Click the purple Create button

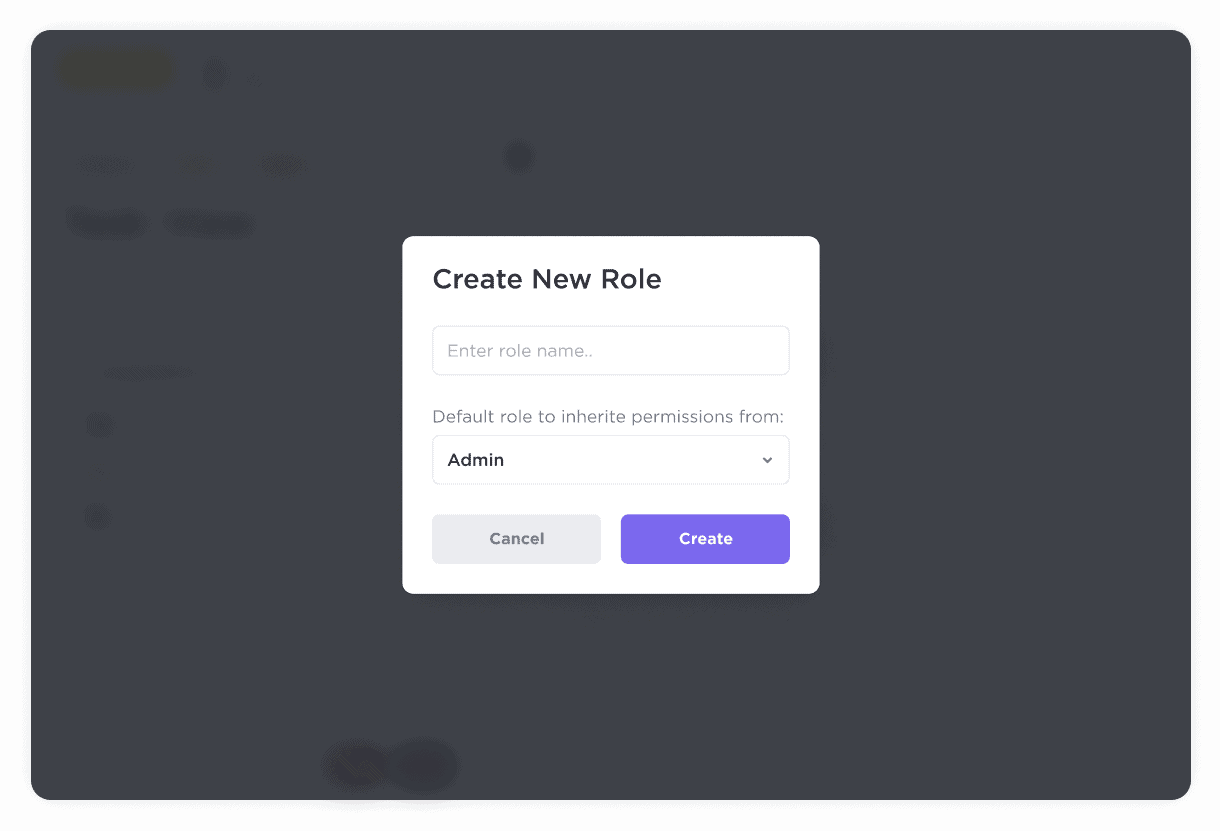pos(705,539)
